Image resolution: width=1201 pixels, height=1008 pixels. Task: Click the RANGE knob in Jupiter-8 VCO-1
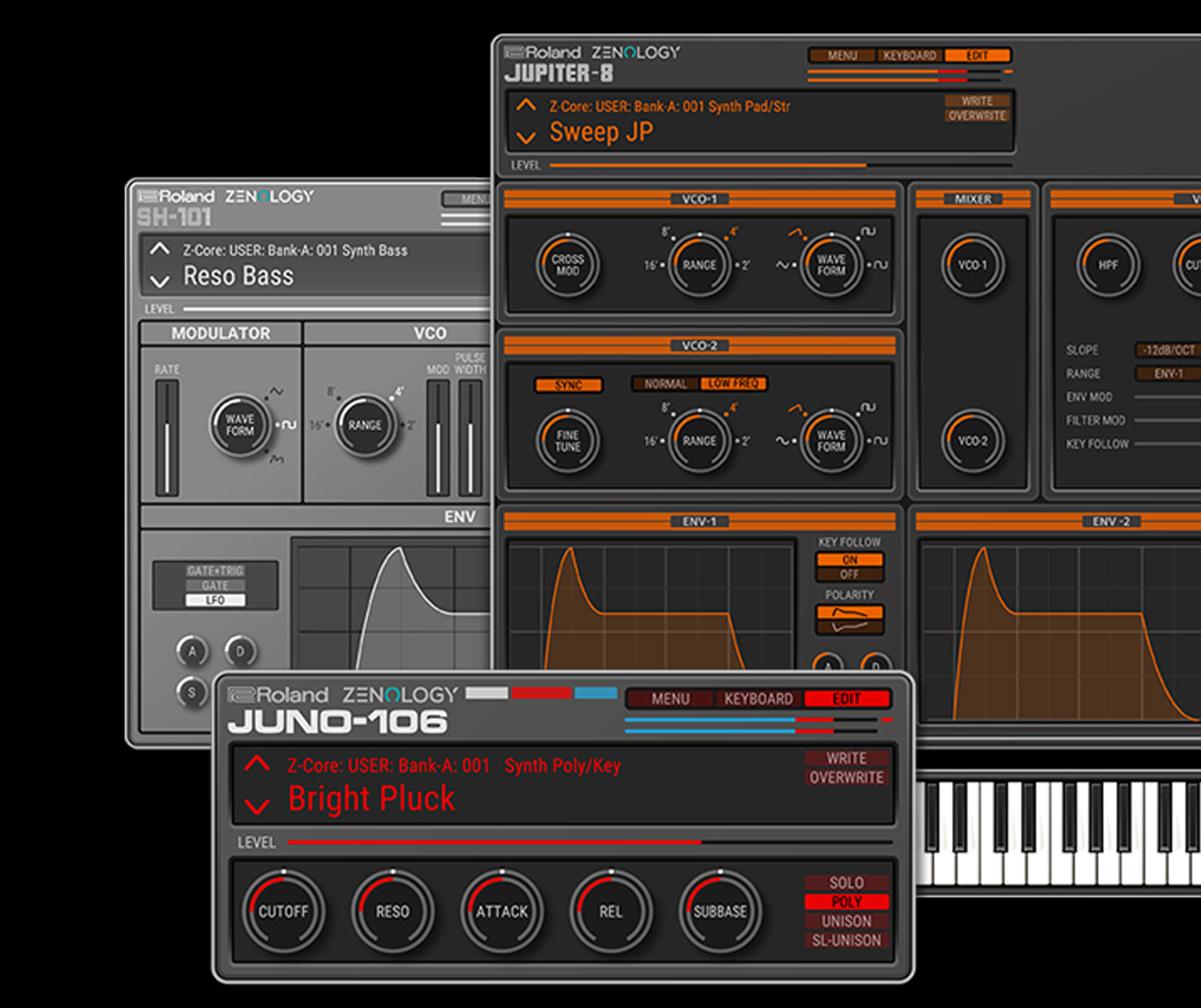point(699,265)
